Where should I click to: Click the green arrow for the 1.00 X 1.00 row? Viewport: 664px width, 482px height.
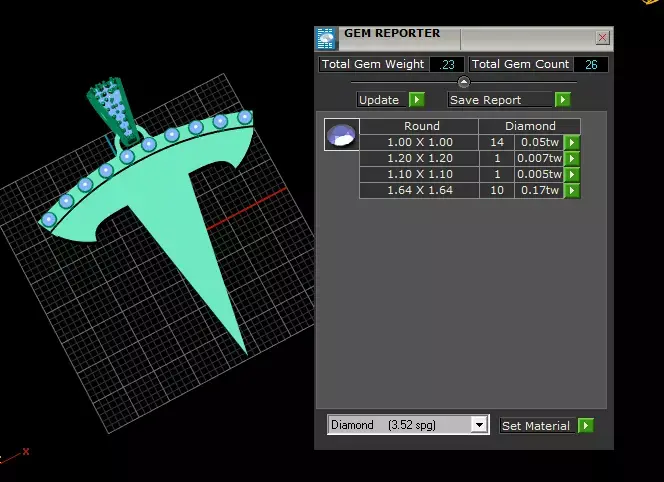coord(572,142)
